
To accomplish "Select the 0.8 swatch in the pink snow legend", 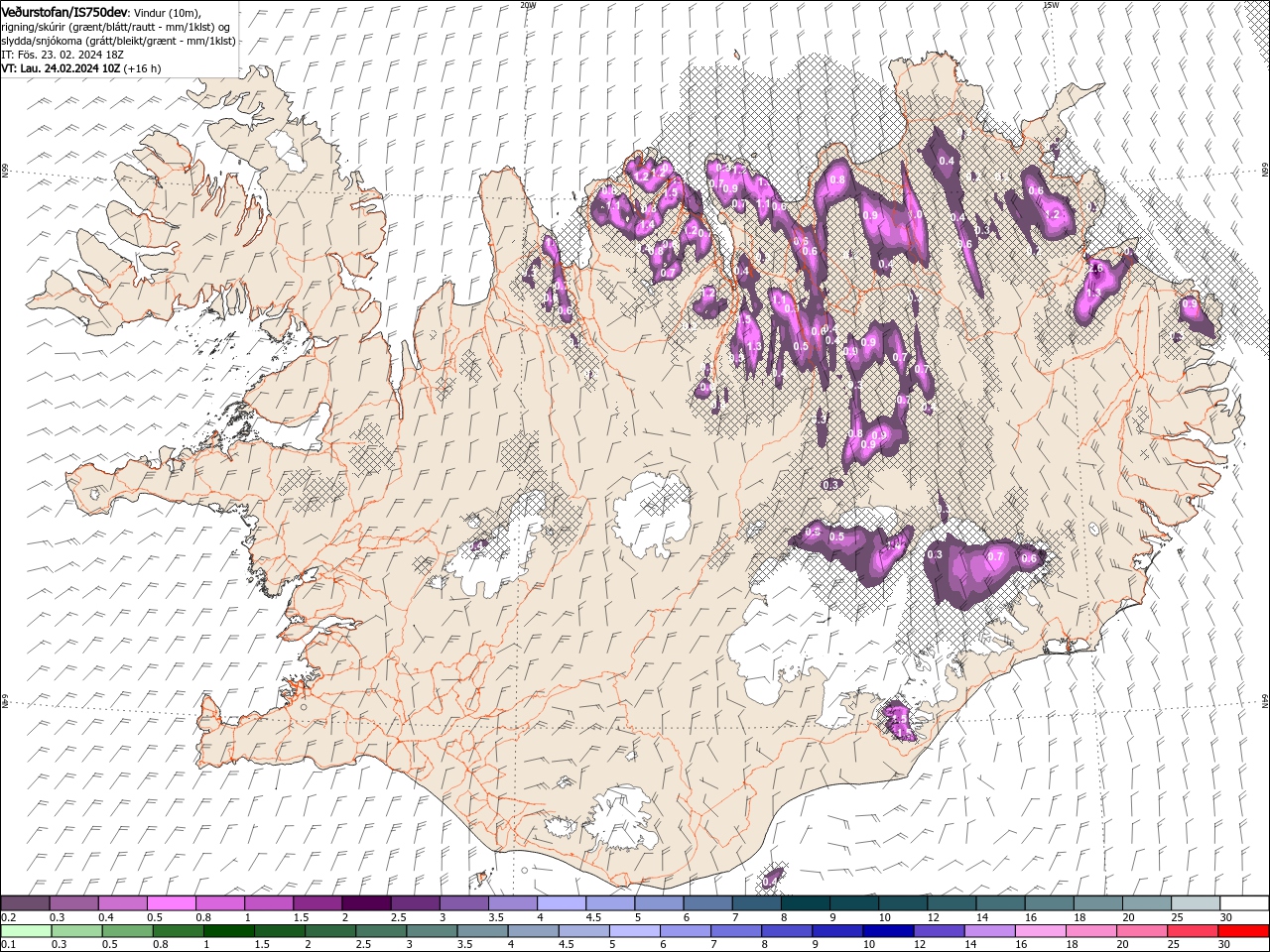I will (220, 903).
